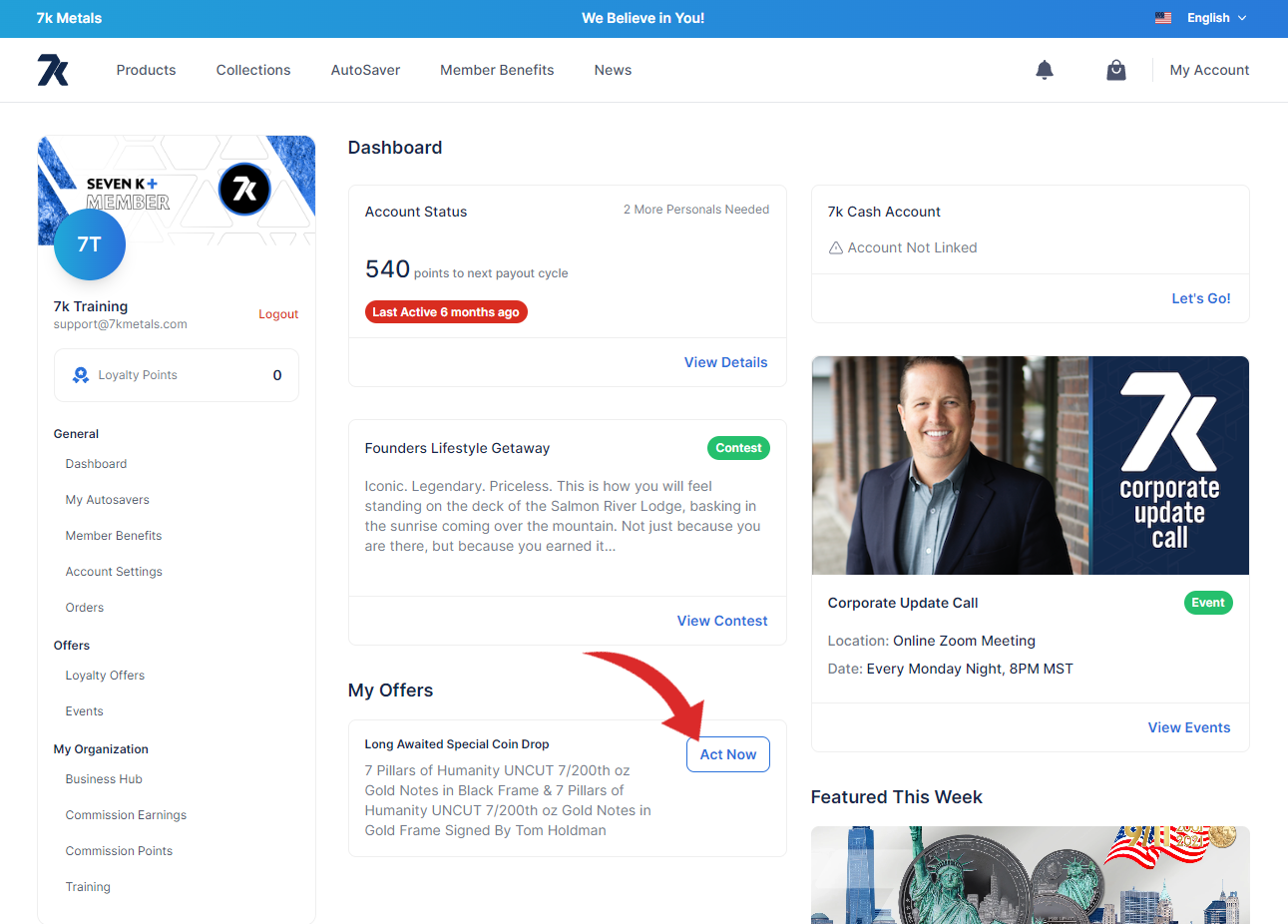Click the Act Now button
The image size is (1288, 924).
point(728,754)
